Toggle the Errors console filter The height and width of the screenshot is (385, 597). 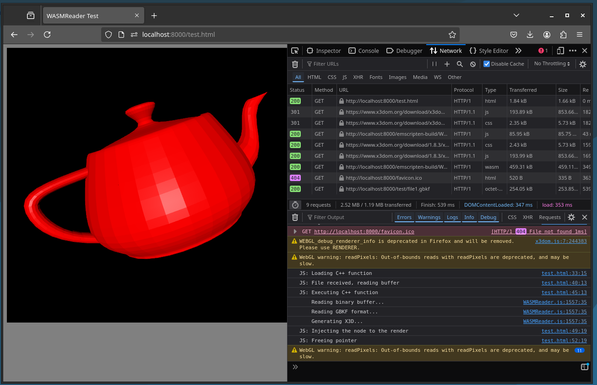(x=404, y=217)
